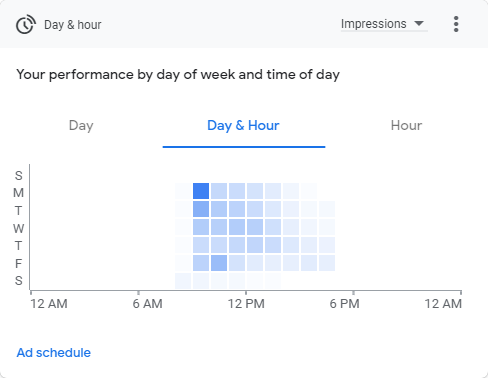Viewport: 488px width, 378px height.
Task: Click the Friday 4 PM heatmap cell
Action: tap(327, 263)
